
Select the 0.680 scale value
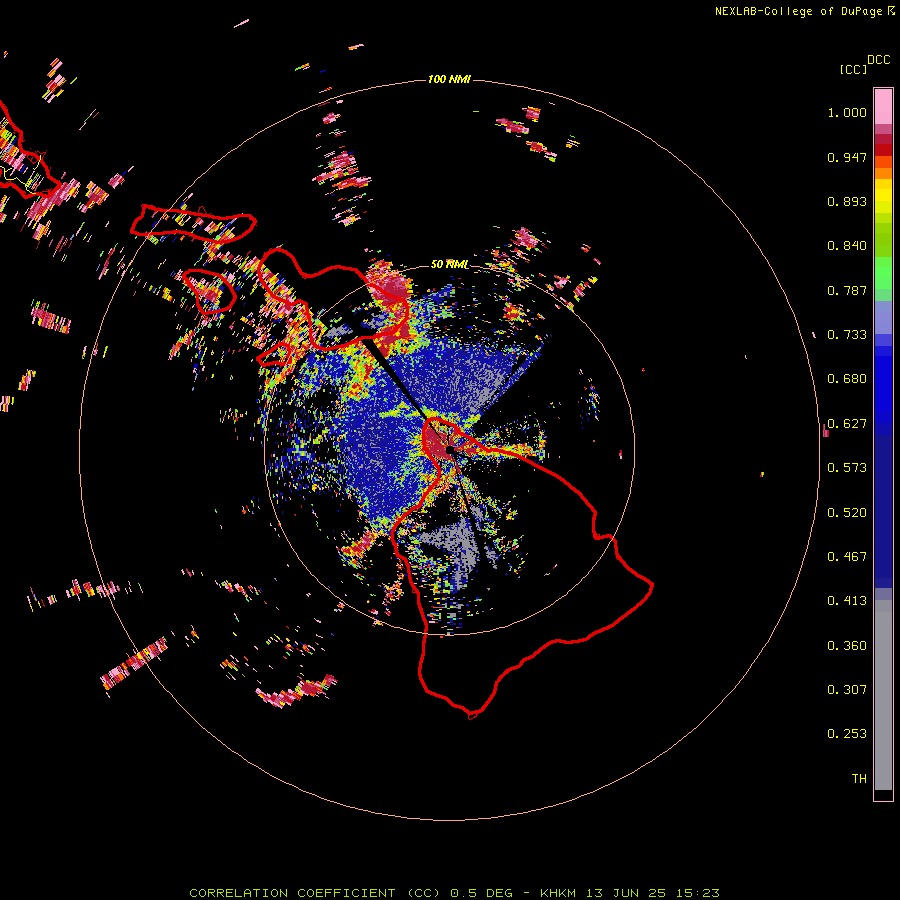click(847, 379)
